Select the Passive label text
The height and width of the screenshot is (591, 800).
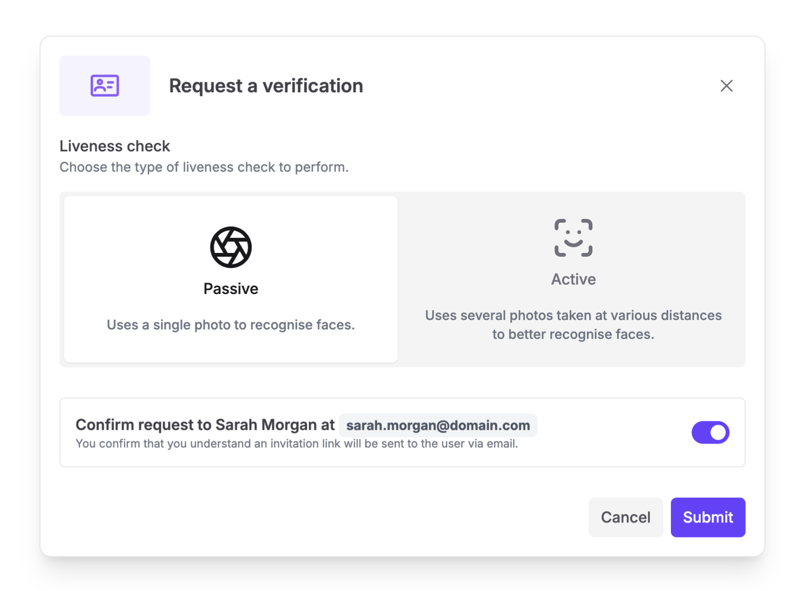(231, 289)
